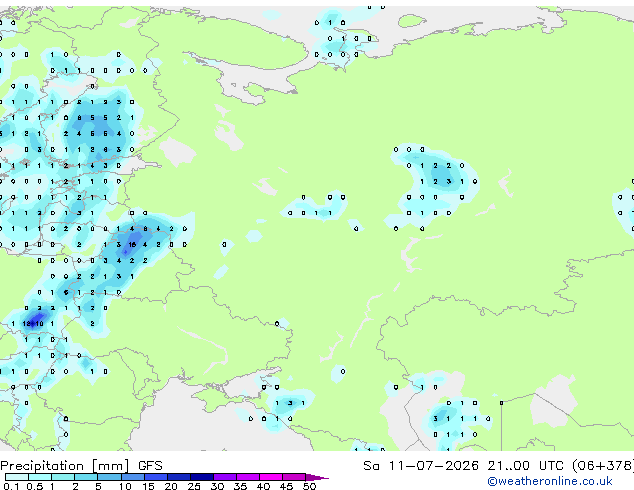Click the '45' legend scale label
The height and width of the screenshot is (490, 634).
click(x=286, y=486)
